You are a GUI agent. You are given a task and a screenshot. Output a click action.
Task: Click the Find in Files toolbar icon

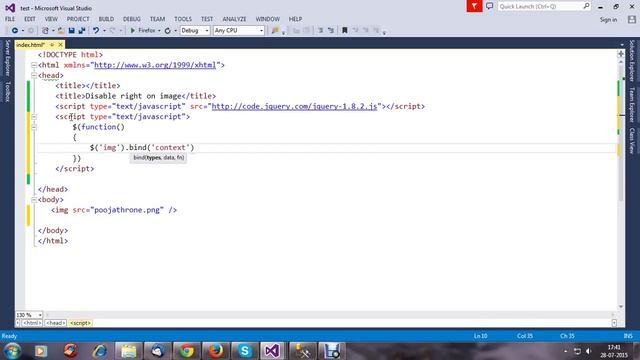click(x=275, y=31)
